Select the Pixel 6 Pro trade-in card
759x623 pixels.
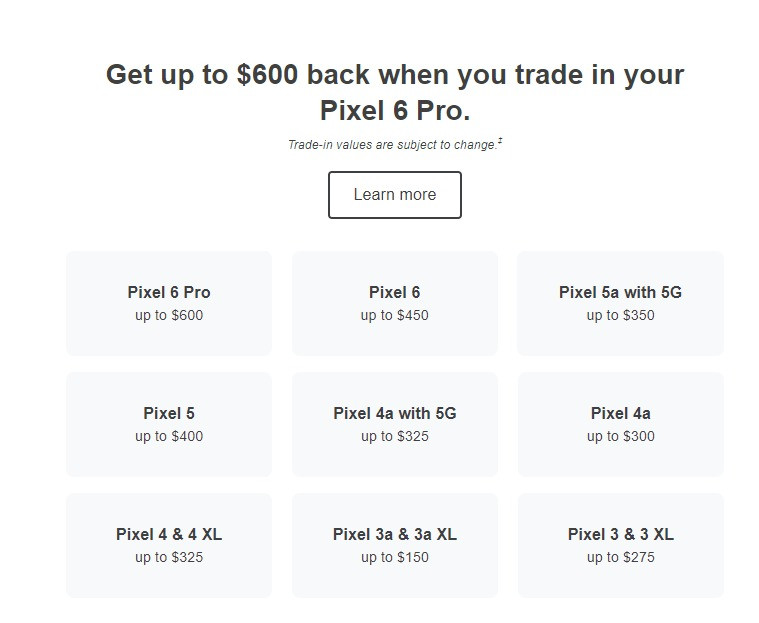coord(169,303)
